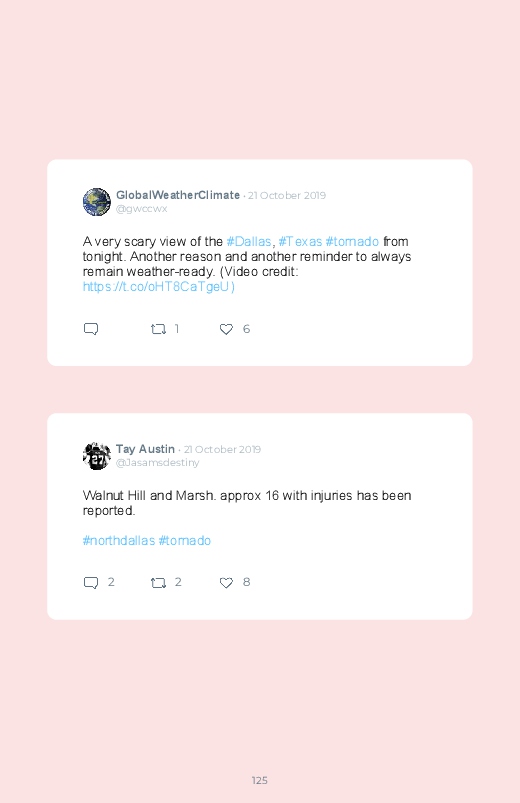The image size is (520, 803).
Task: Open the #northdallas hashtag
Action: pyautogui.click(x=119, y=540)
